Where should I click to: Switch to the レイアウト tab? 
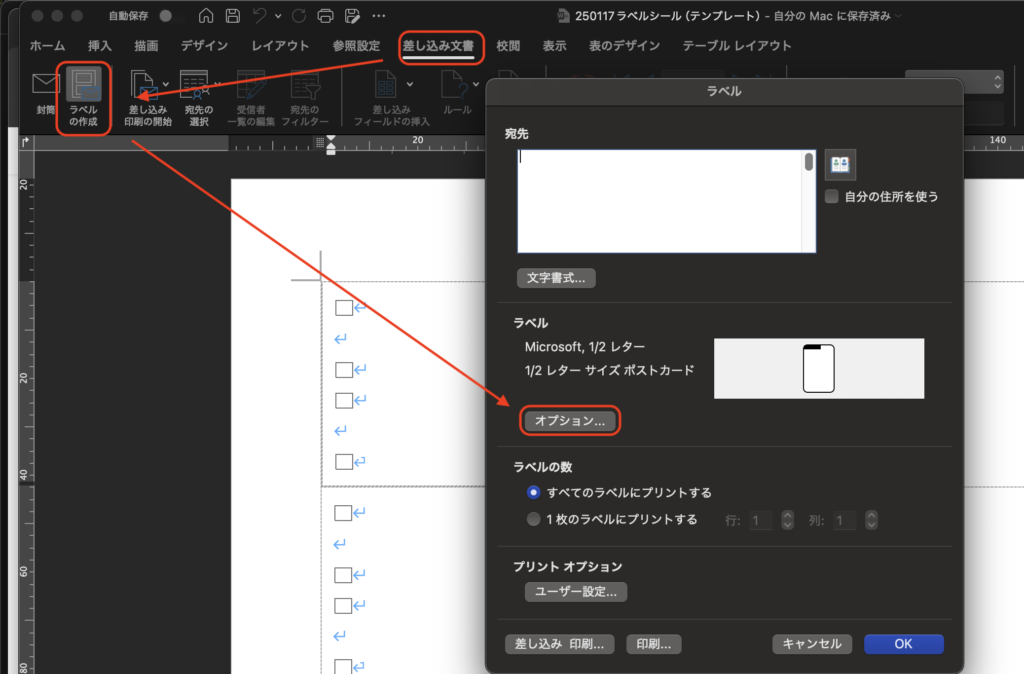pos(280,46)
